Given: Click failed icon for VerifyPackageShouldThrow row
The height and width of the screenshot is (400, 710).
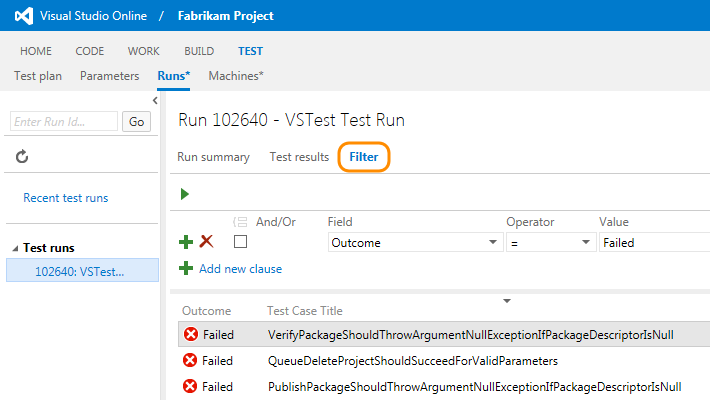Looking at the screenshot, I should [x=191, y=334].
